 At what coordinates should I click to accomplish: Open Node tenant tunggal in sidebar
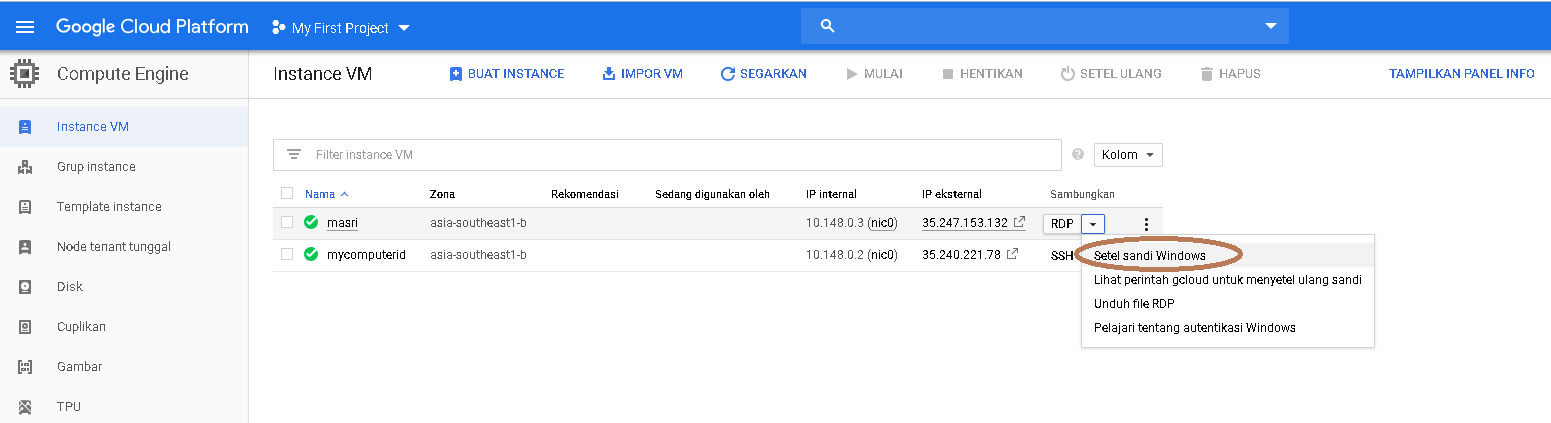click(x=114, y=247)
